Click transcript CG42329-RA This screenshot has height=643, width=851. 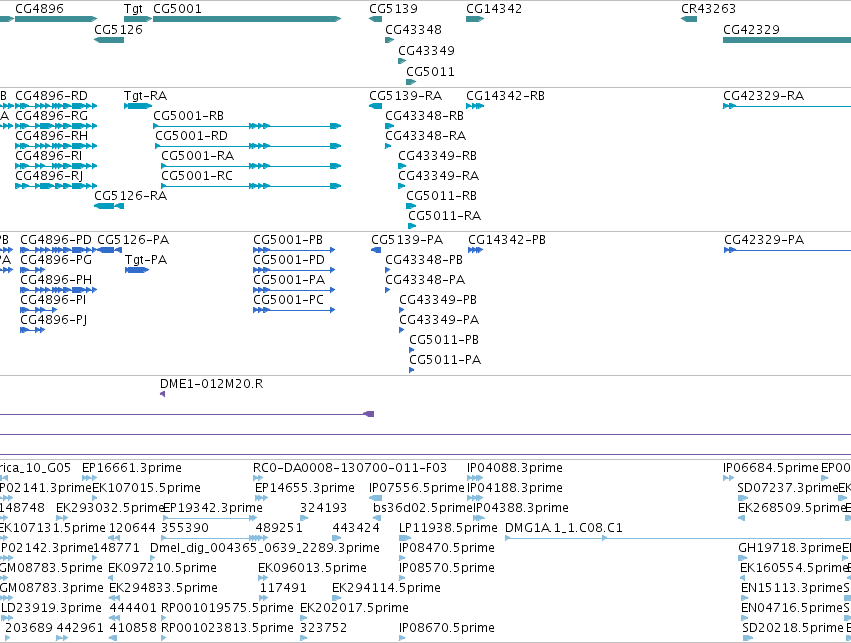pyautogui.click(x=787, y=106)
